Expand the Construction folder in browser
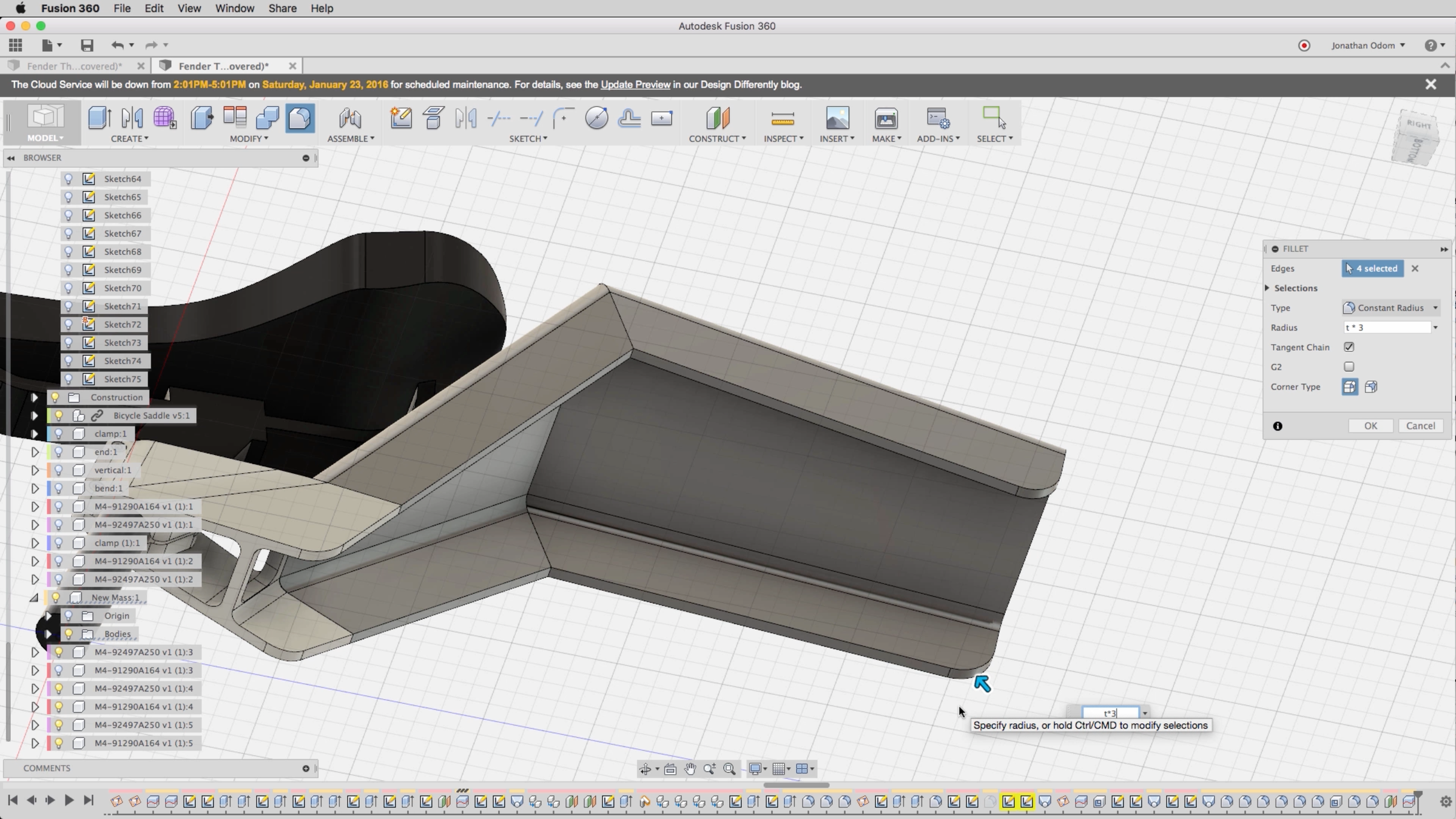 35,397
